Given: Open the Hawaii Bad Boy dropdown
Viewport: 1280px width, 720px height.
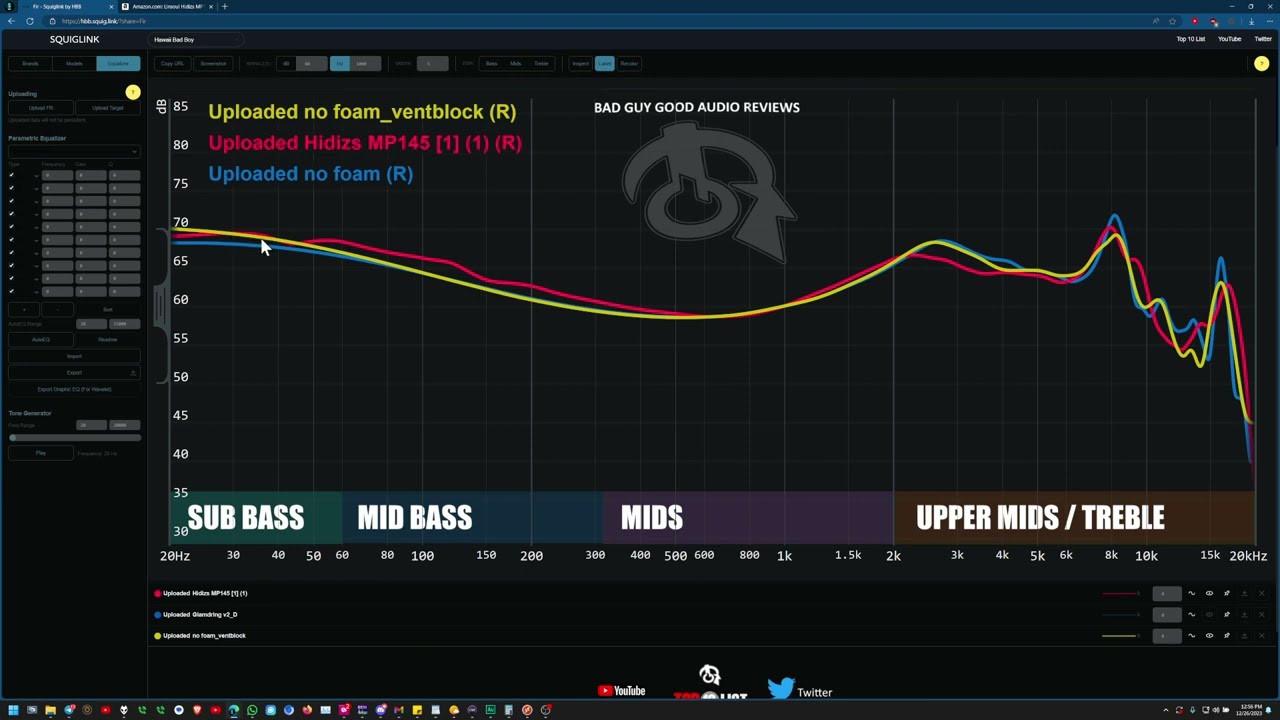Looking at the screenshot, I should point(196,39).
